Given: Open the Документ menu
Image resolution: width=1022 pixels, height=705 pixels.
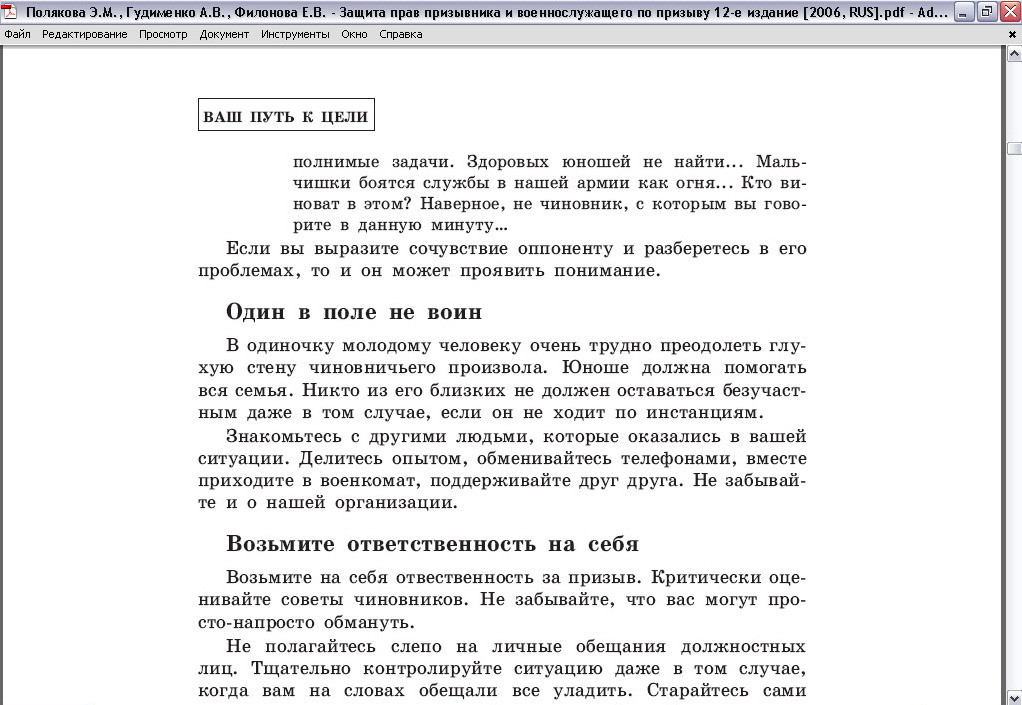Looking at the screenshot, I should (x=224, y=35).
